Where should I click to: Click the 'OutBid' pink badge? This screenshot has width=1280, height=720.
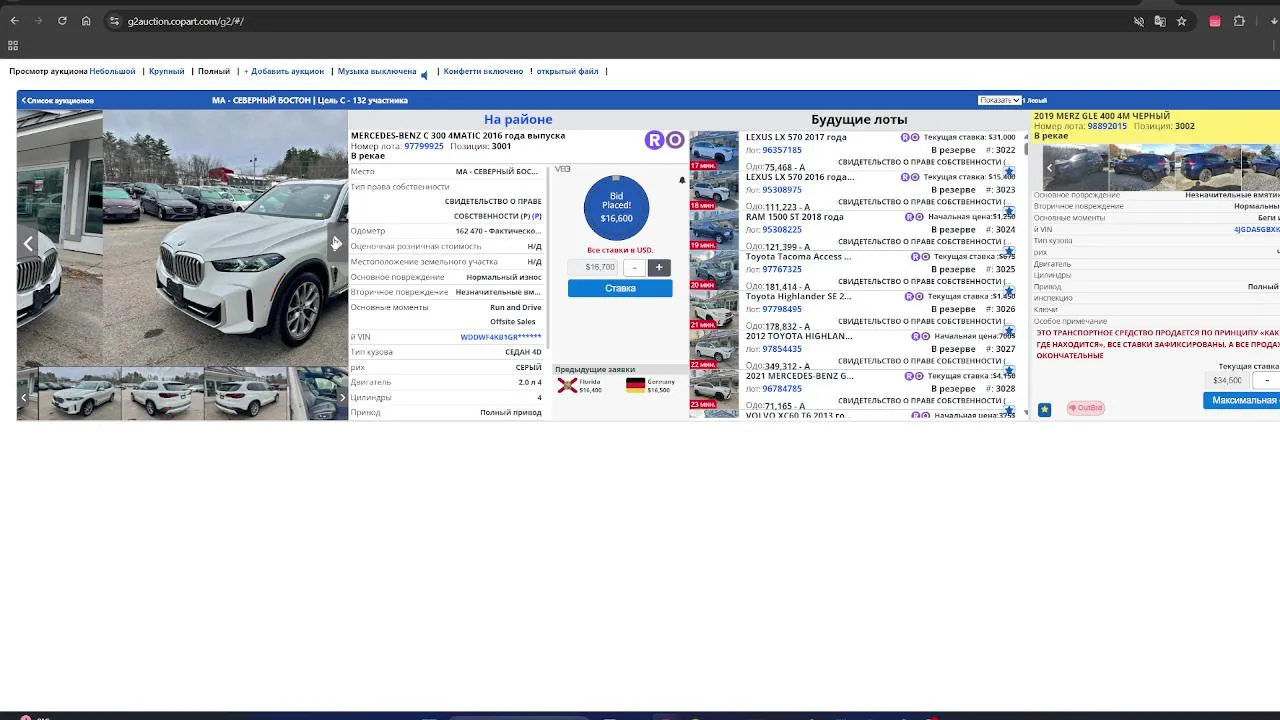tap(1085, 408)
